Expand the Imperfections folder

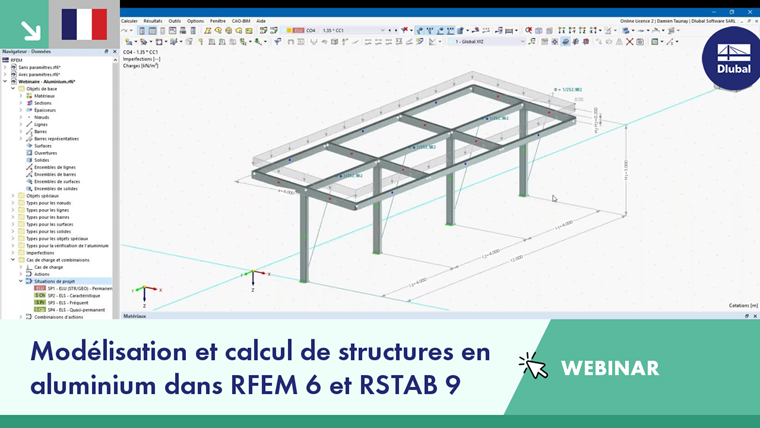click(13, 253)
